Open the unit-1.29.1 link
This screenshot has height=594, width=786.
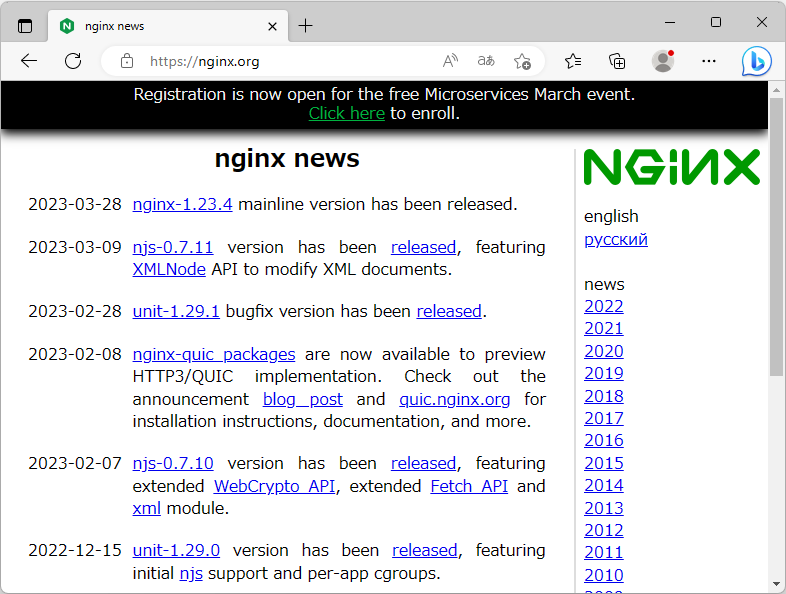coord(176,311)
